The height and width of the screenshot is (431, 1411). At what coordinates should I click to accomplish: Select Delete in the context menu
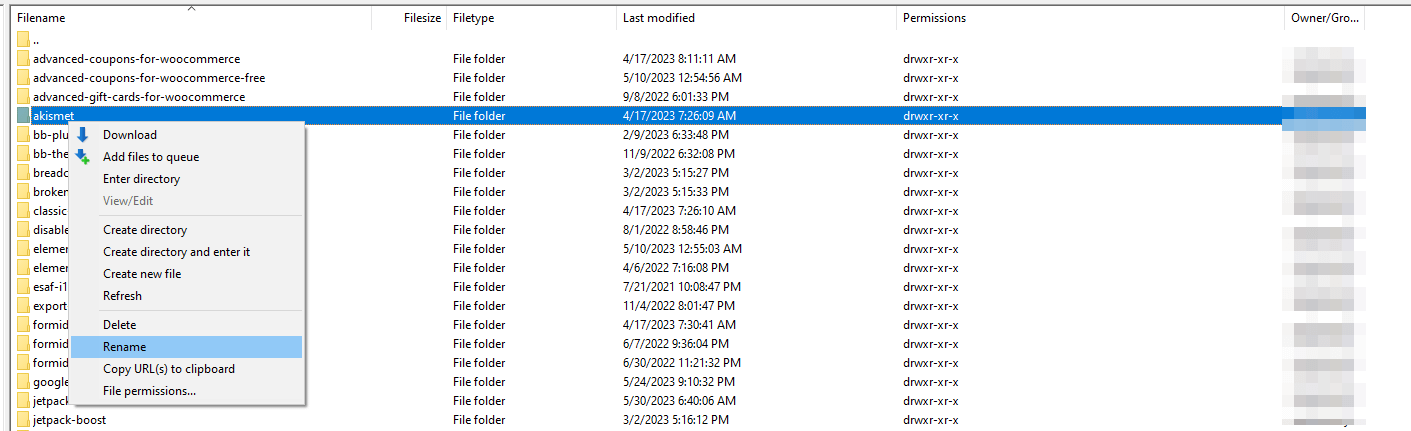[x=120, y=325]
